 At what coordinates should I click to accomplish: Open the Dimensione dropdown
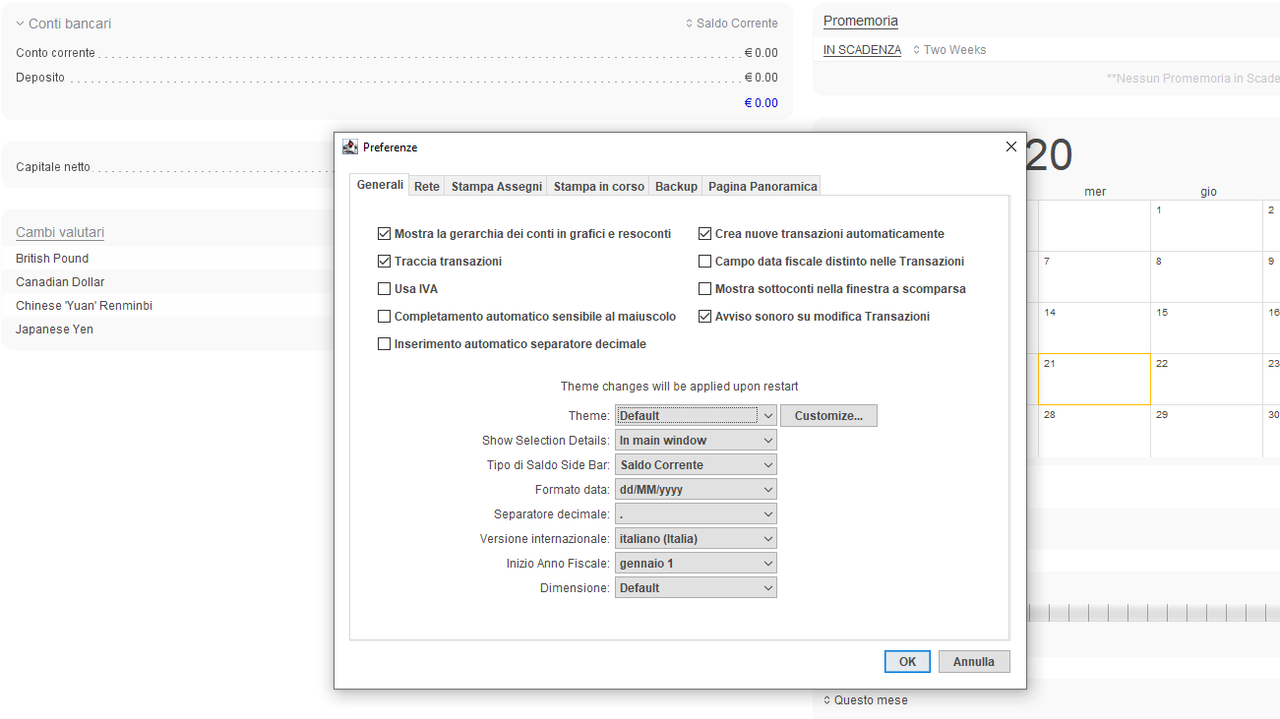click(696, 588)
